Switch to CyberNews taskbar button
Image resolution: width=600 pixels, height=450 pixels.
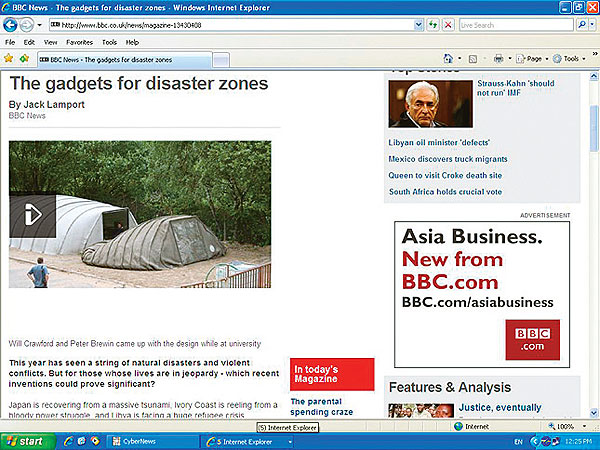(x=152, y=442)
